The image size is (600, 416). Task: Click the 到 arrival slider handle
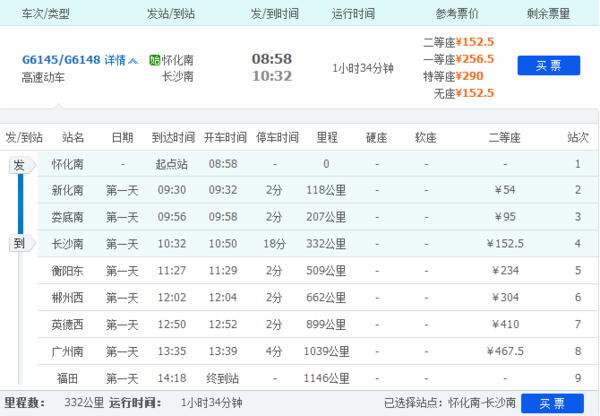(x=18, y=244)
